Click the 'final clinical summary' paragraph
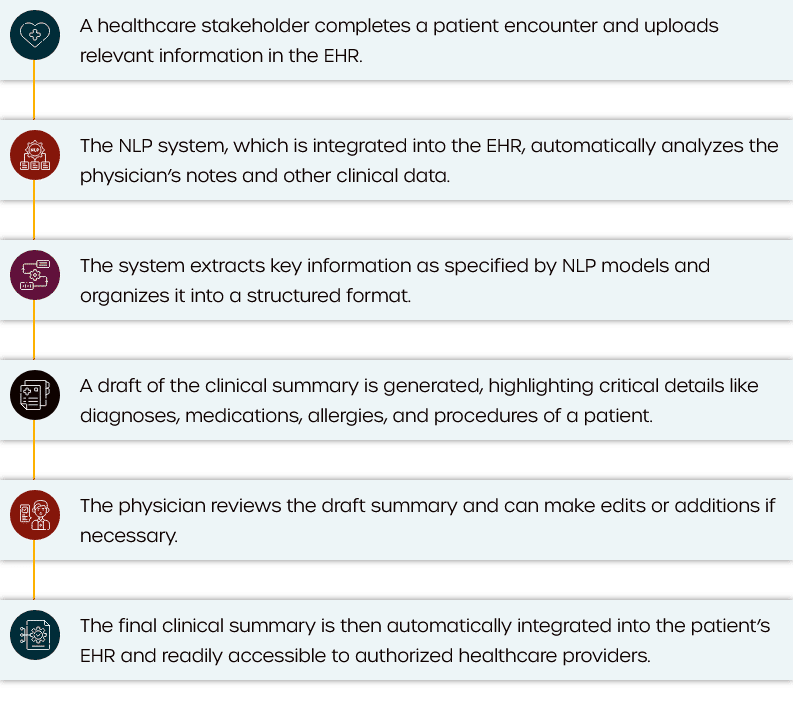Screen dimensions: 793x720 (425, 640)
